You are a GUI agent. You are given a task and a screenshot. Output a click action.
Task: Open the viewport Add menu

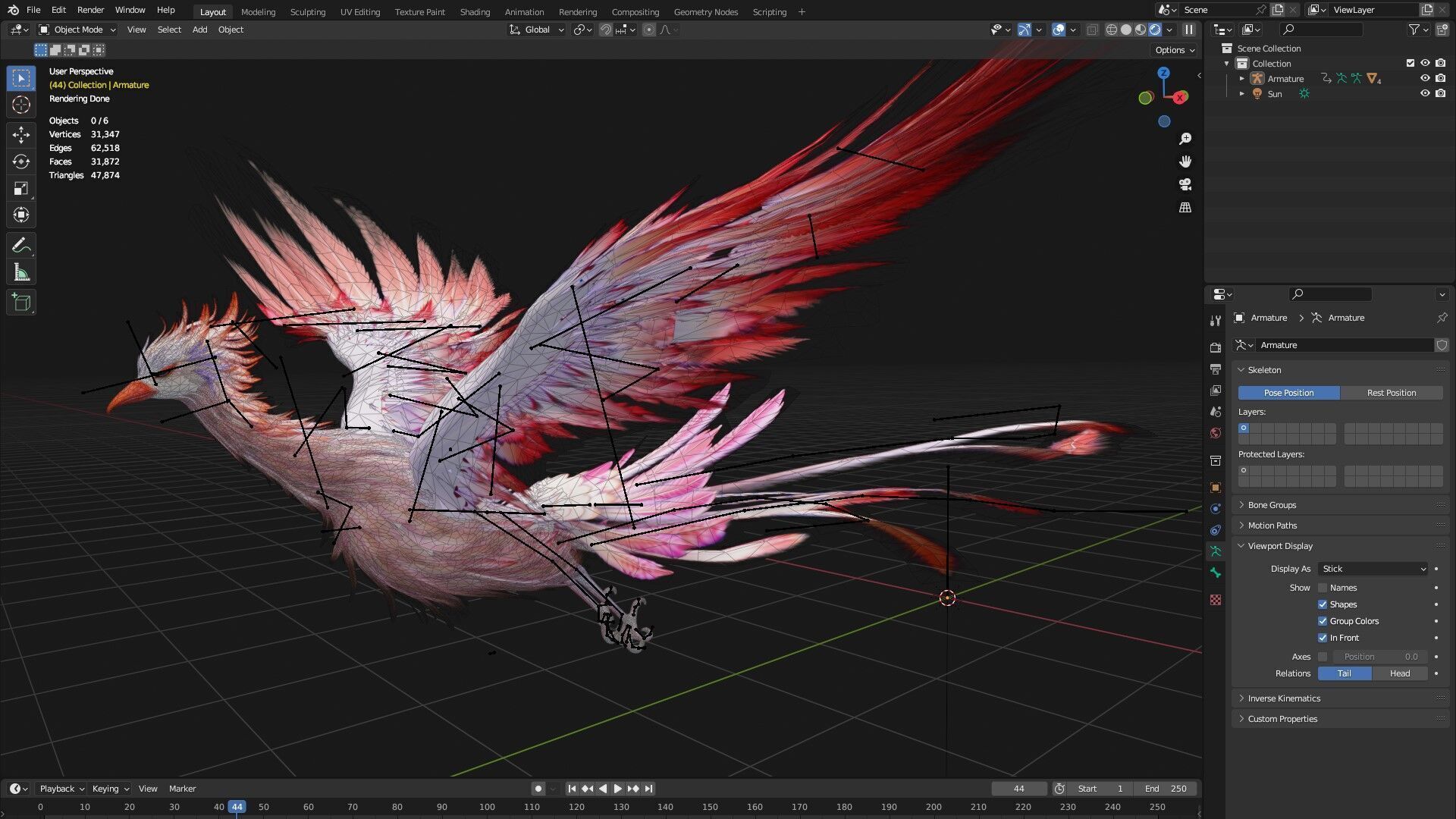coord(199,30)
